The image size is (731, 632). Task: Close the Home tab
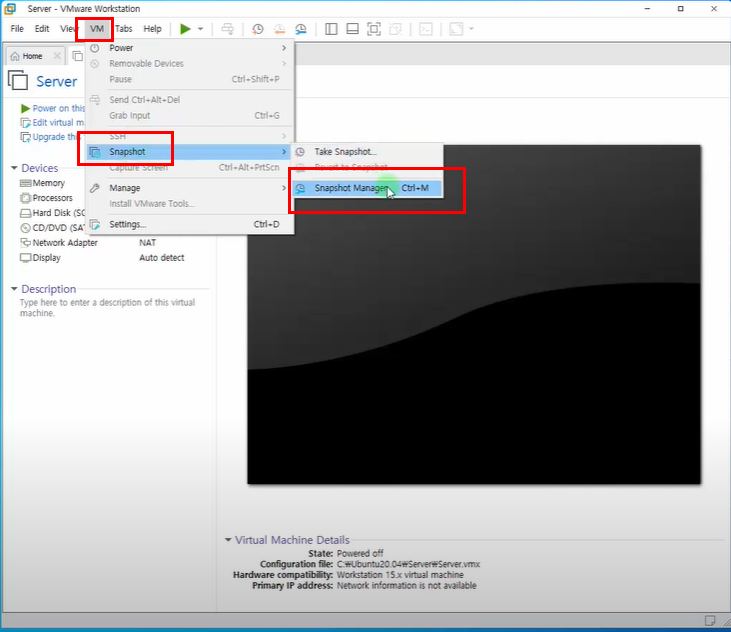(57, 56)
